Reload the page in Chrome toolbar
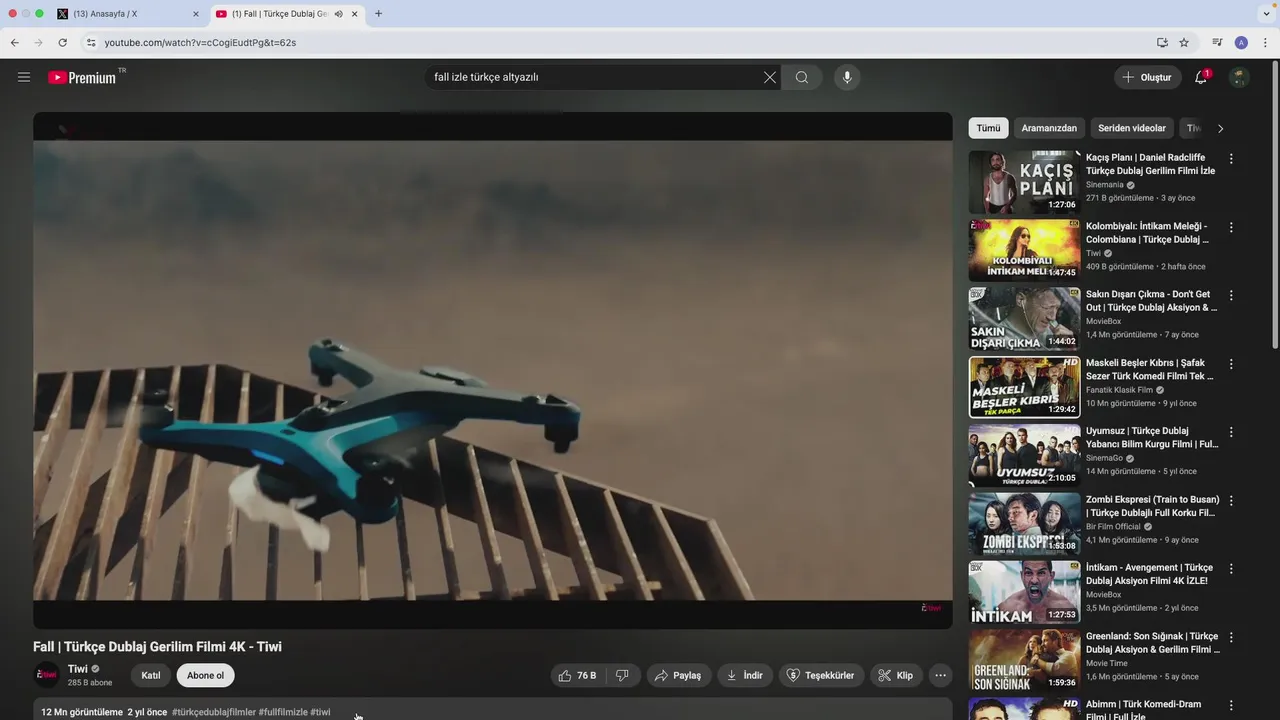 click(62, 43)
